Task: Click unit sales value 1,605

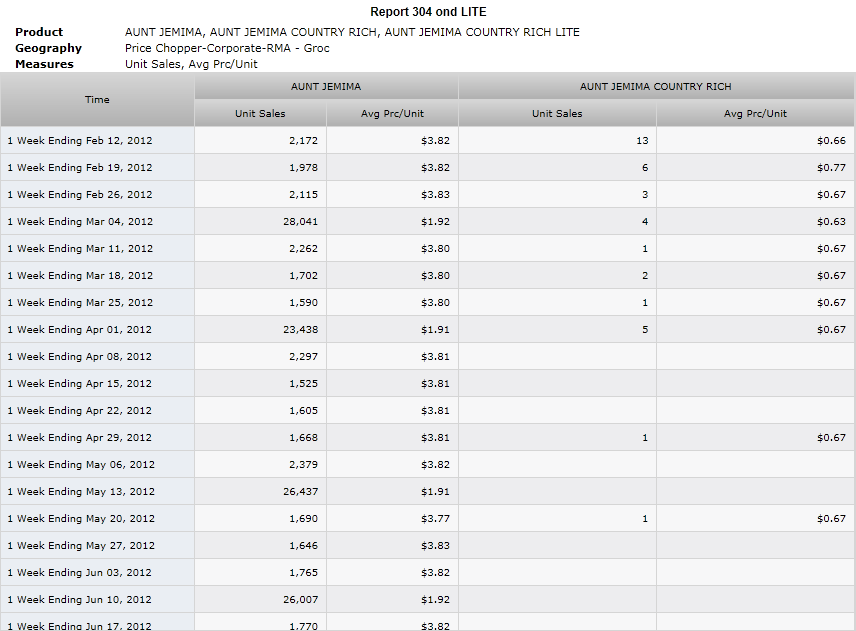Action: pos(303,411)
